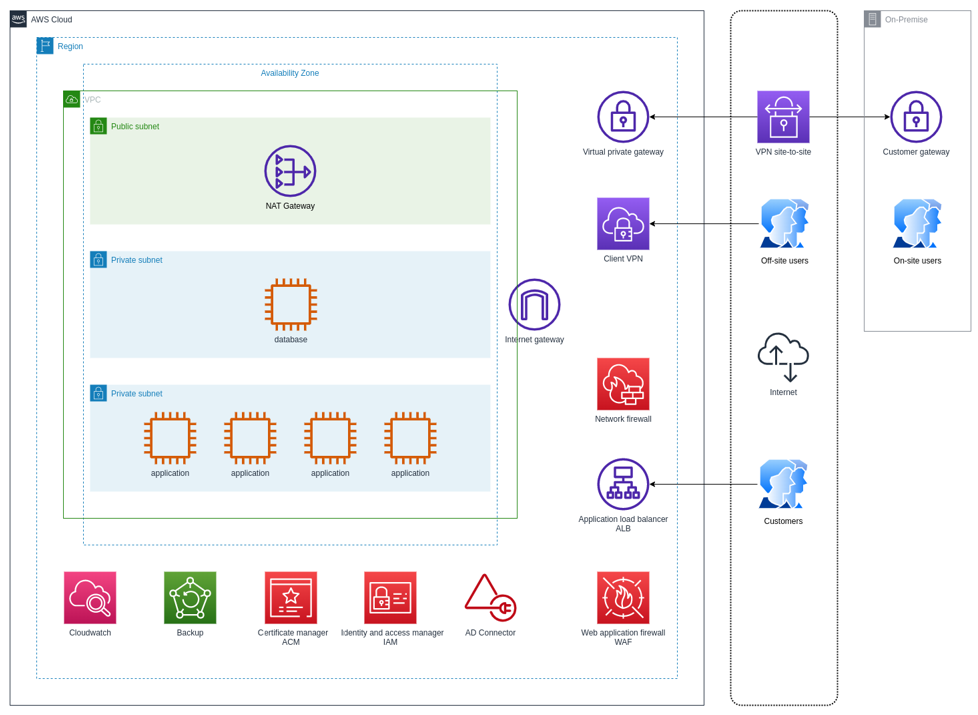Select the On-site users icon
Screen dimensions: 978x715
pyautogui.click(x=917, y=224)
